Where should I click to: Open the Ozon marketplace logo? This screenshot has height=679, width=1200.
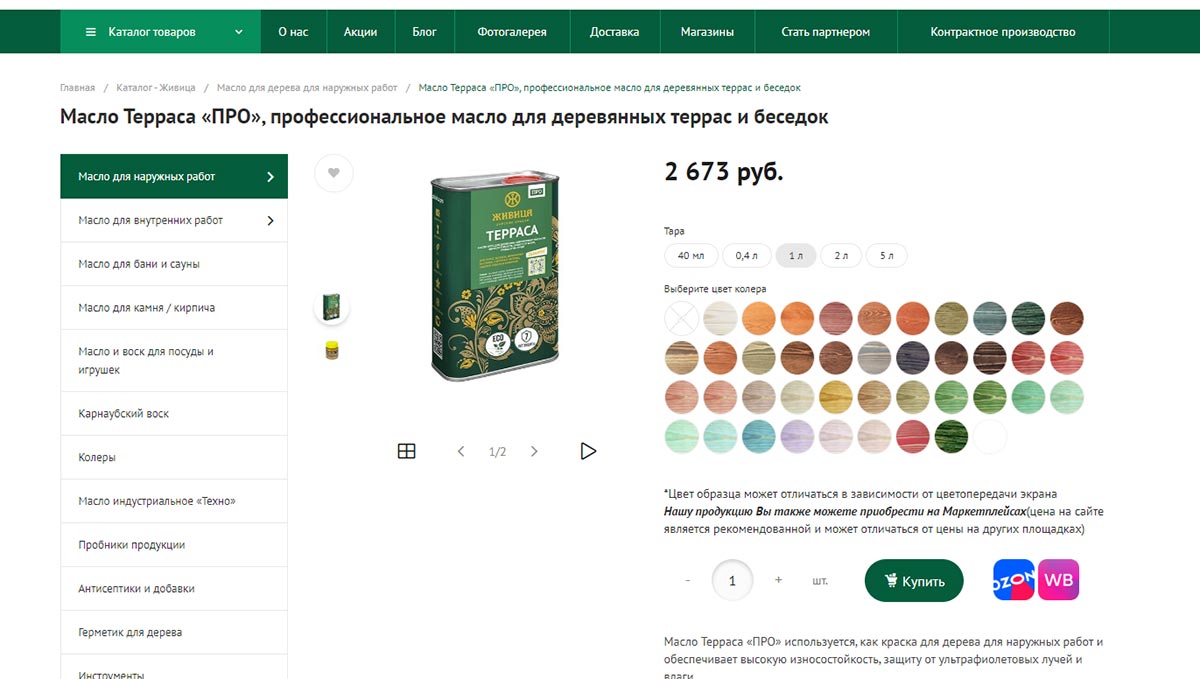click(x=1013, y=580)
